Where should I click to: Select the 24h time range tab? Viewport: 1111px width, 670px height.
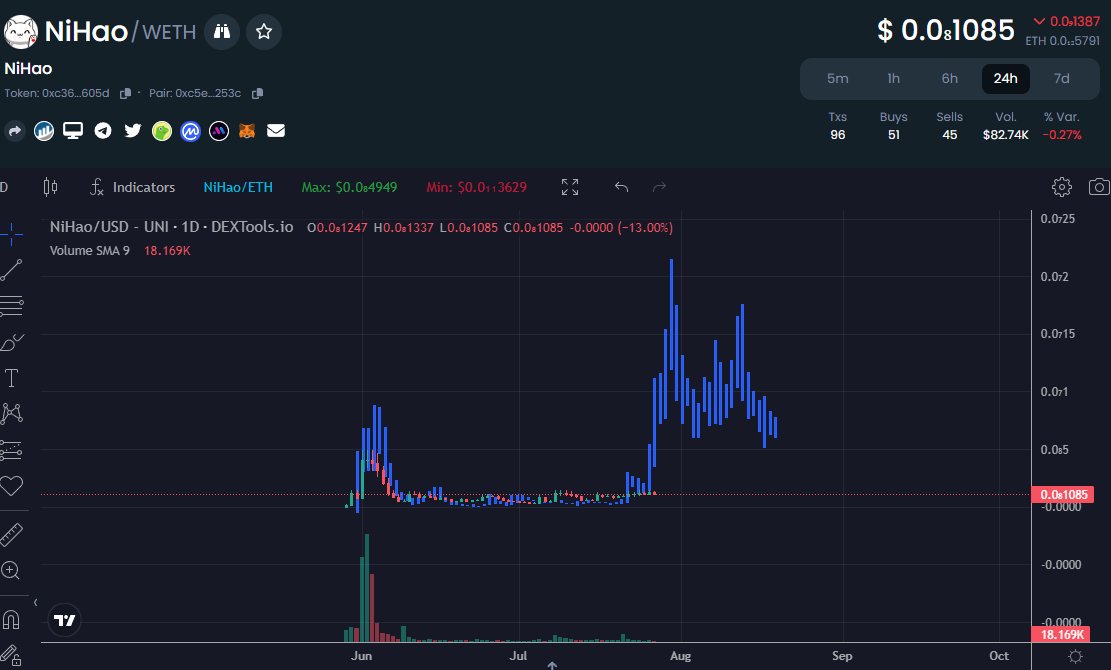tap(1005, 79)
